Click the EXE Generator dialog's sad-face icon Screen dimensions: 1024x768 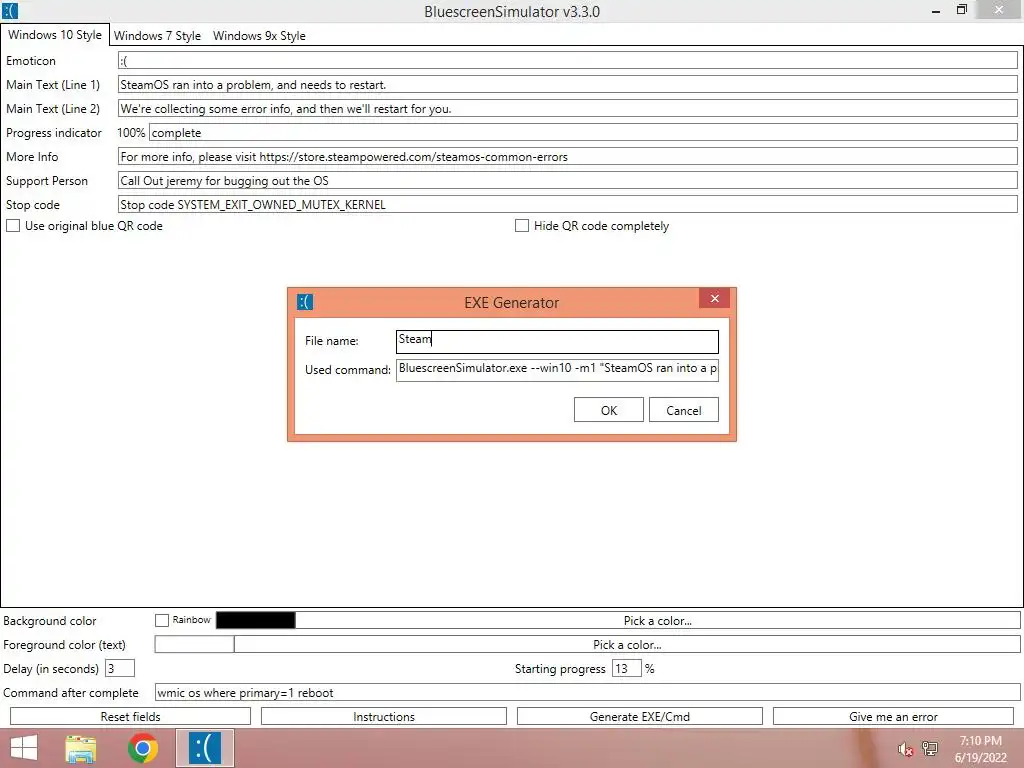coord(305,302)
